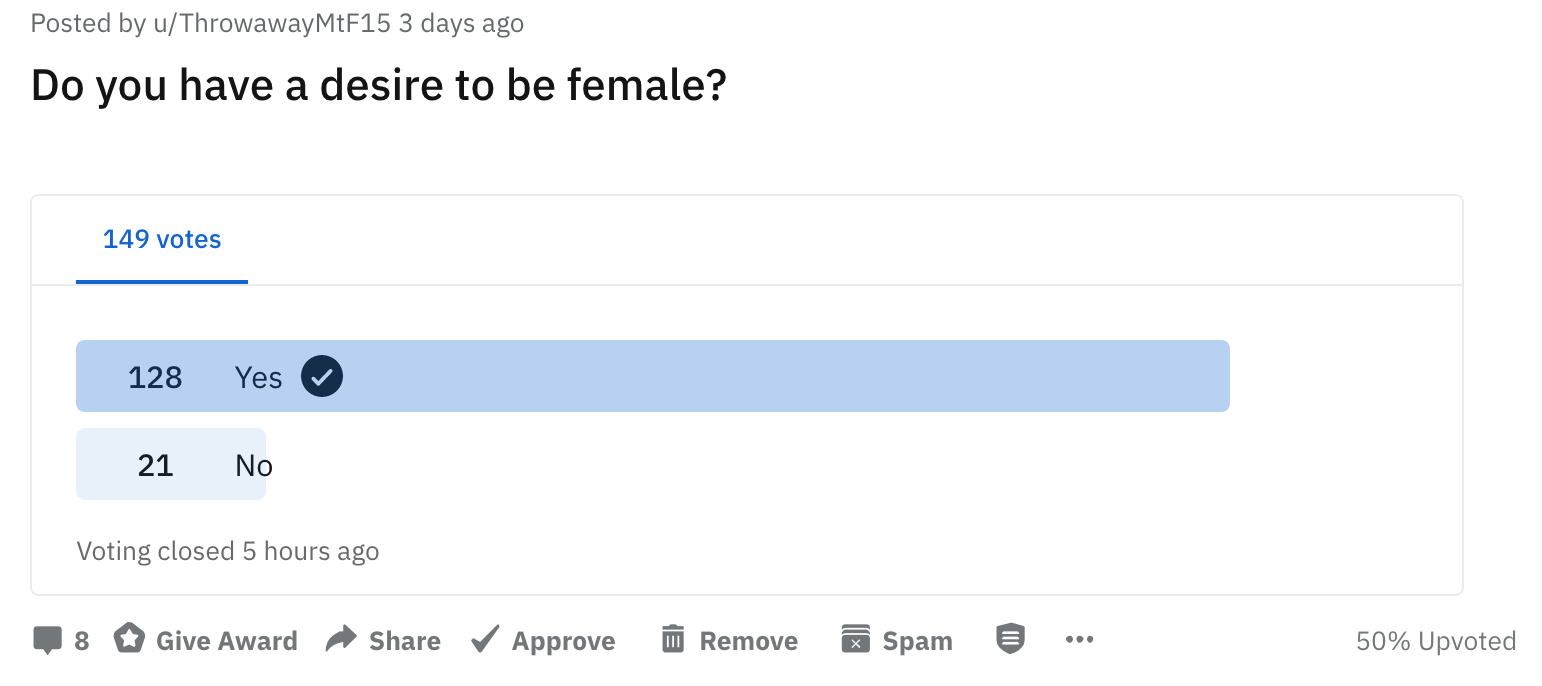The height and width of the screenshot is (686, 1542).
Task: Click the Give Award badge icon
Action: (x=129, y=639)
